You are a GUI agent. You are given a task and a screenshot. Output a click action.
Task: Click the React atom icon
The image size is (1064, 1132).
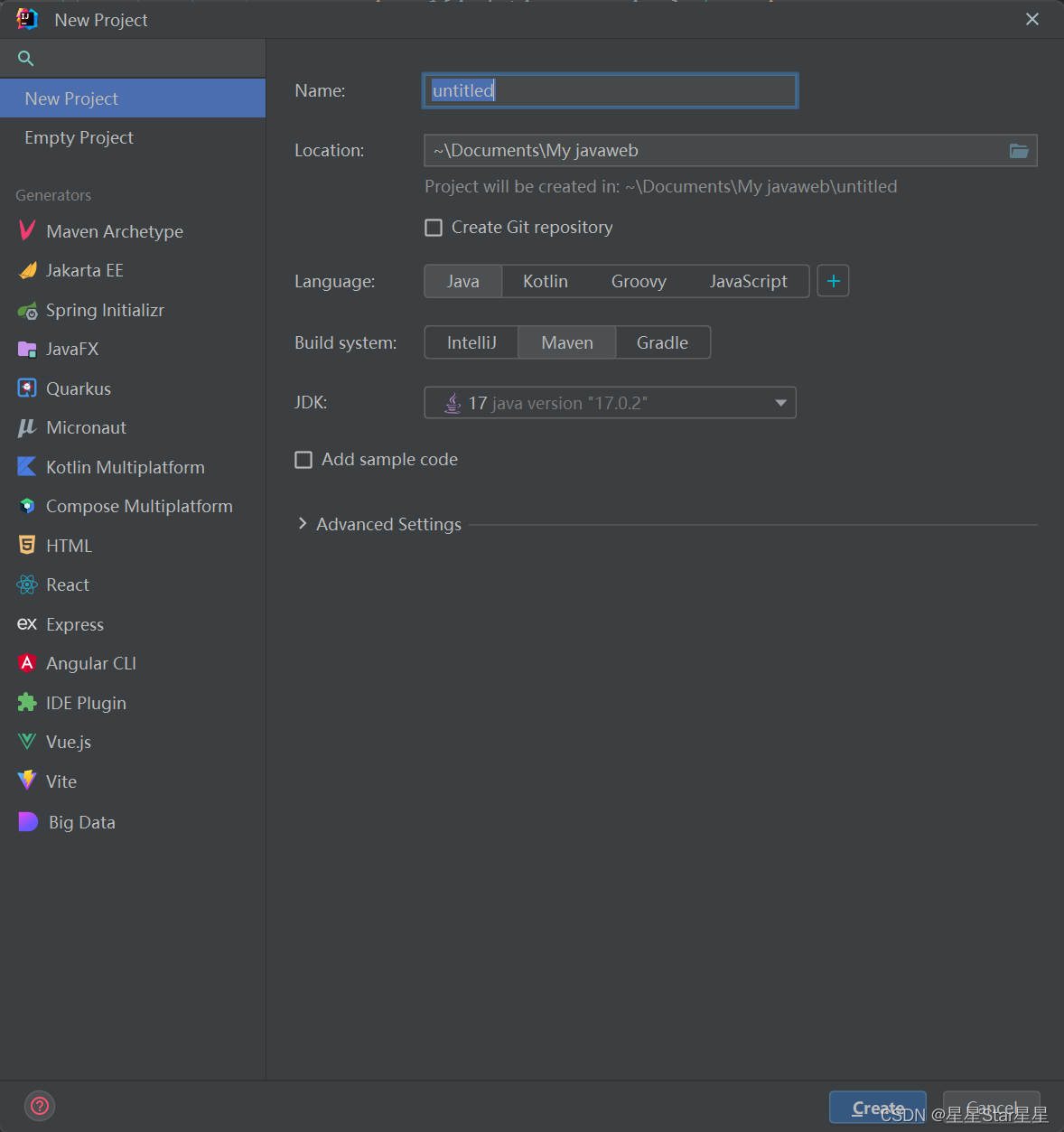(27, 585)
